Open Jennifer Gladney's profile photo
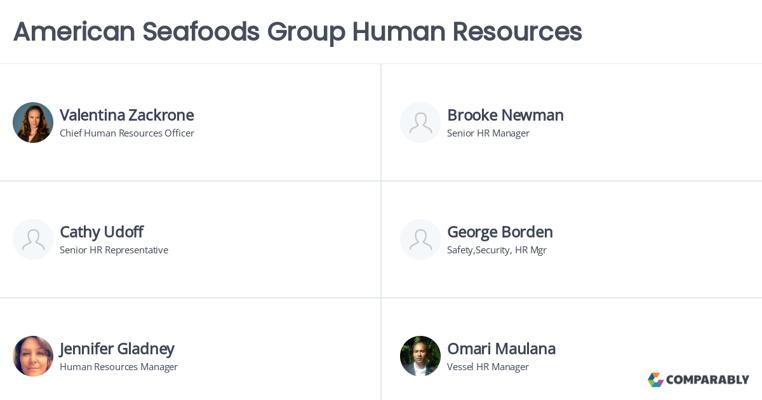The height and width of the screenshot is (400, 762). coord(33,356)
